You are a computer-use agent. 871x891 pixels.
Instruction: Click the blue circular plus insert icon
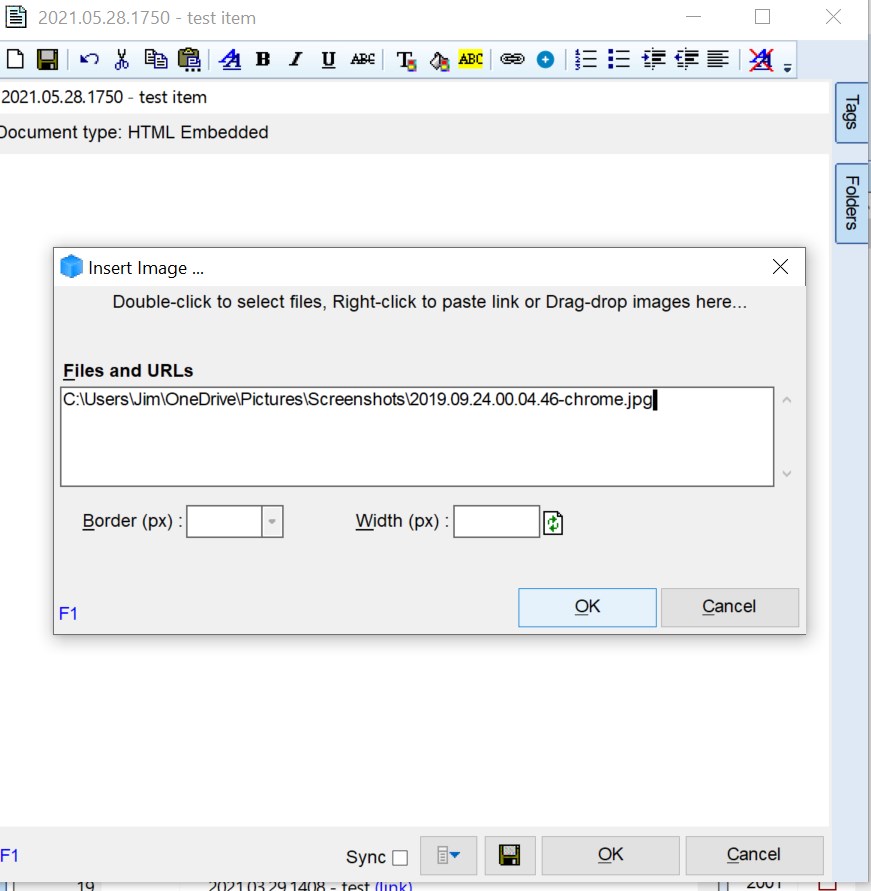point(545,59)
